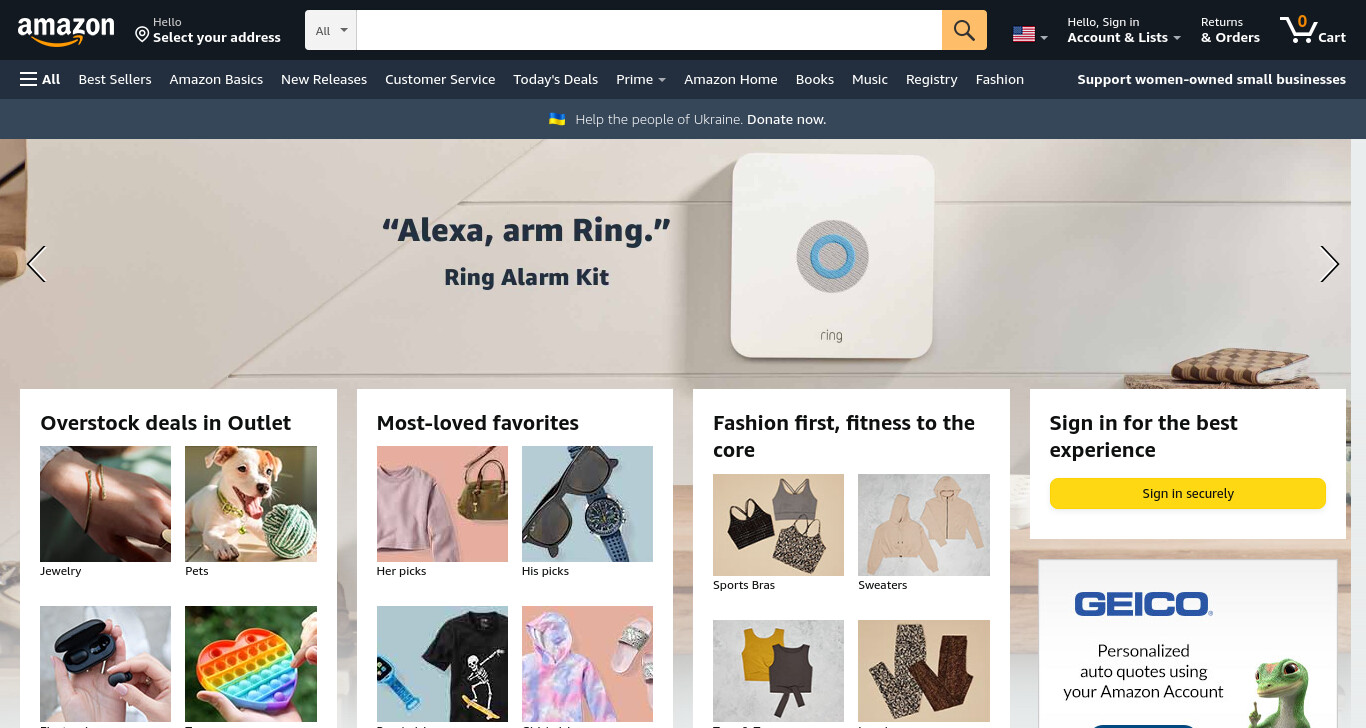Show the next hero banner slide

tap(1329, 264)
